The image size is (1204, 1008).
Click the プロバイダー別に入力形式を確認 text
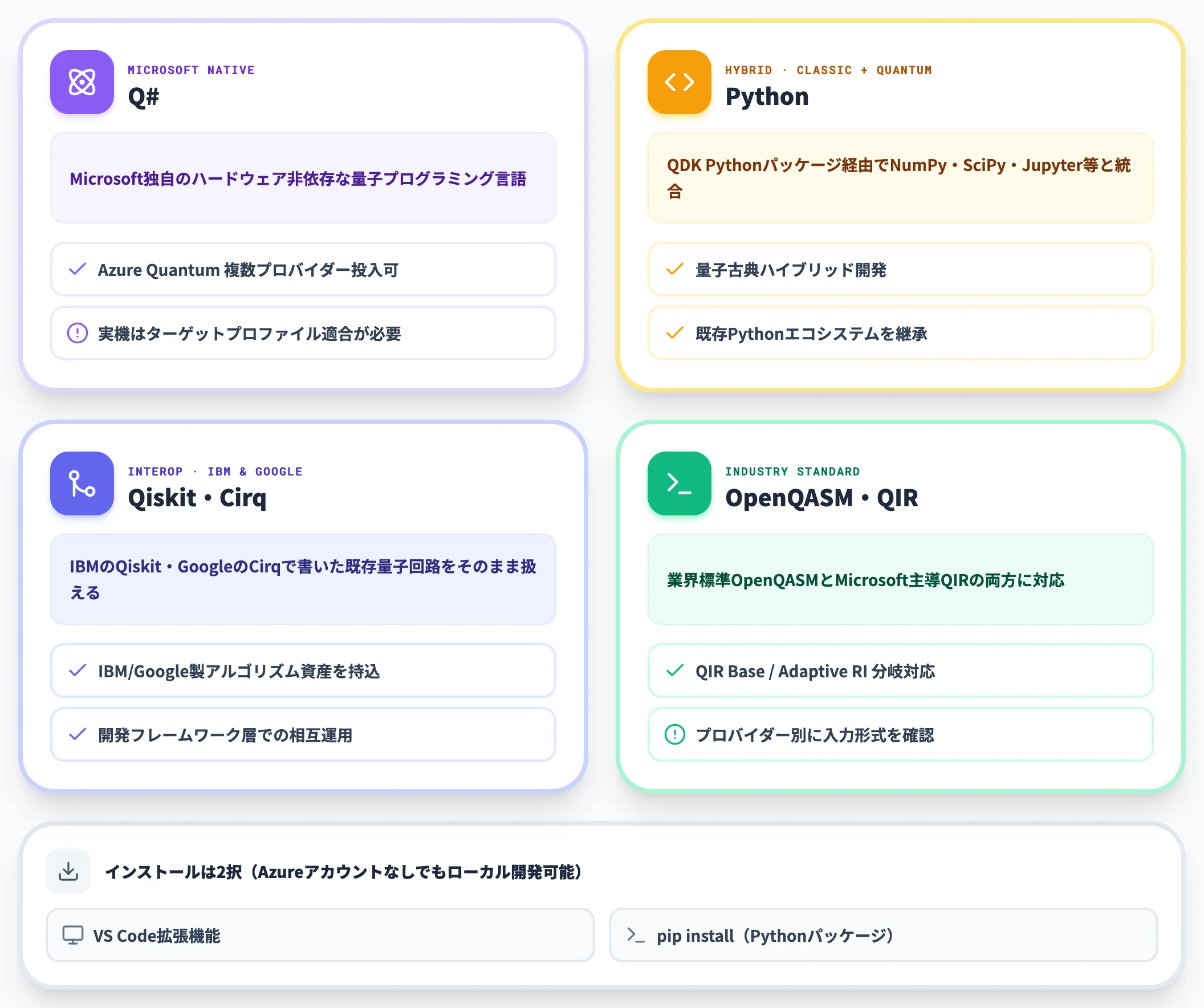[x=815, y=735]
